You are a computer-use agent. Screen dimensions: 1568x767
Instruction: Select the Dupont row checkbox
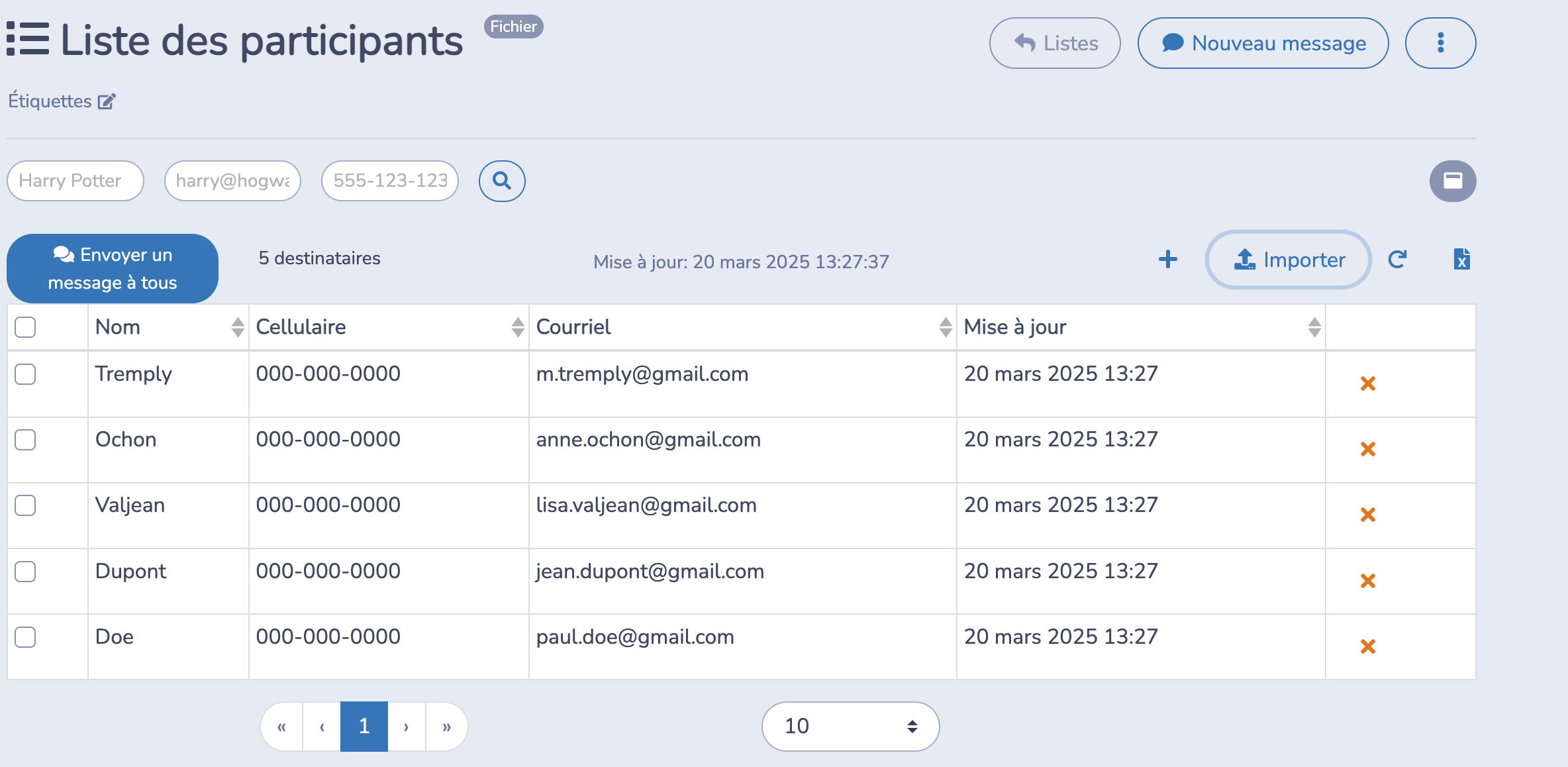coord(25,571)
